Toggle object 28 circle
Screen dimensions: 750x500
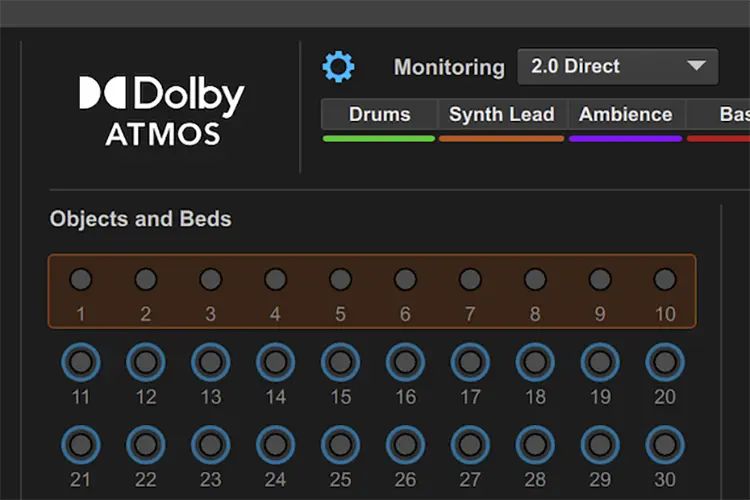click(535, 445)
